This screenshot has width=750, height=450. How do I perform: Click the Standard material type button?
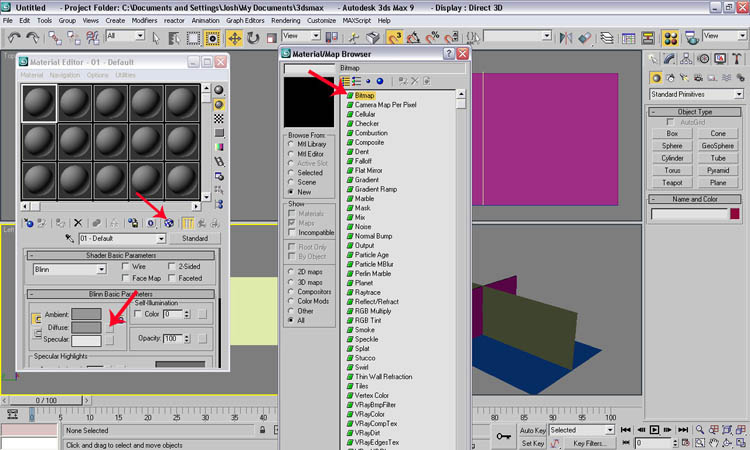click(194, 239)
